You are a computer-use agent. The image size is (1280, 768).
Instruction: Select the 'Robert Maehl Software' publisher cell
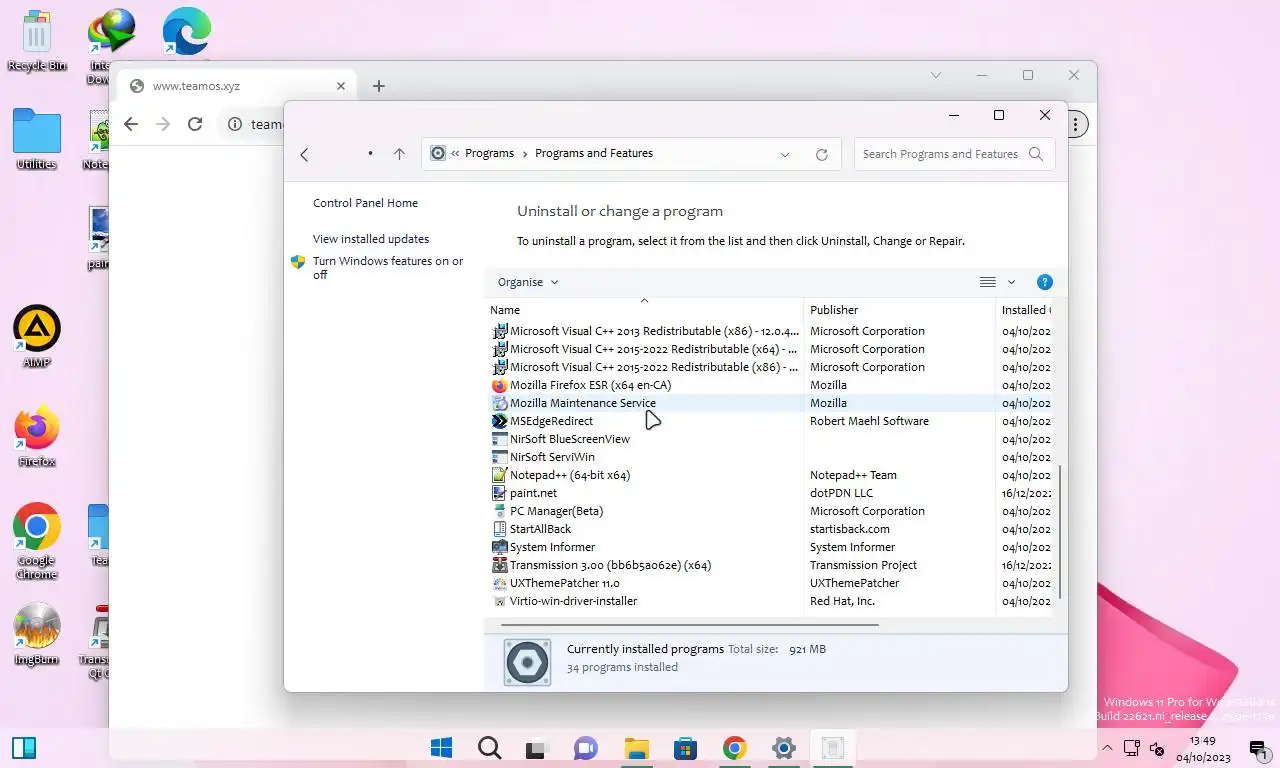(869, 421)
